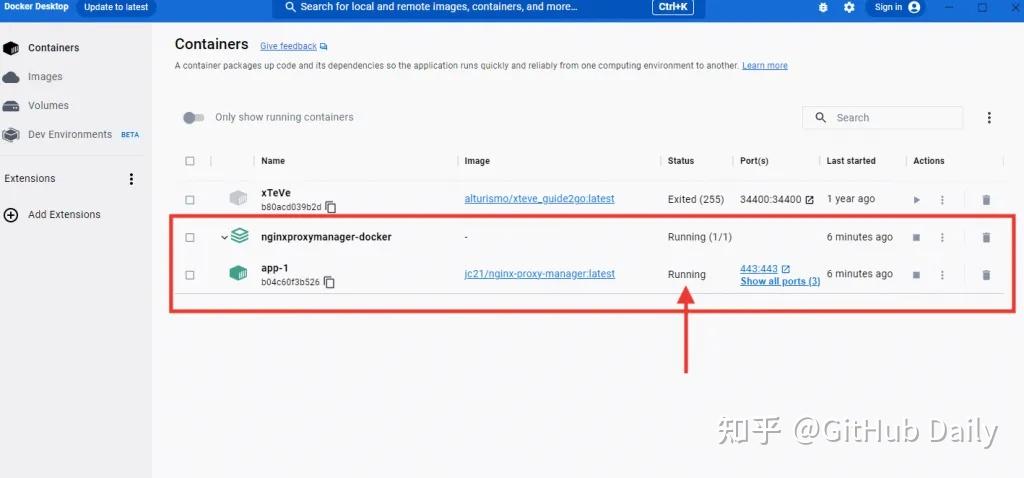Click the top search bar field
The image size is (1024, 478).
pos(488,8)
